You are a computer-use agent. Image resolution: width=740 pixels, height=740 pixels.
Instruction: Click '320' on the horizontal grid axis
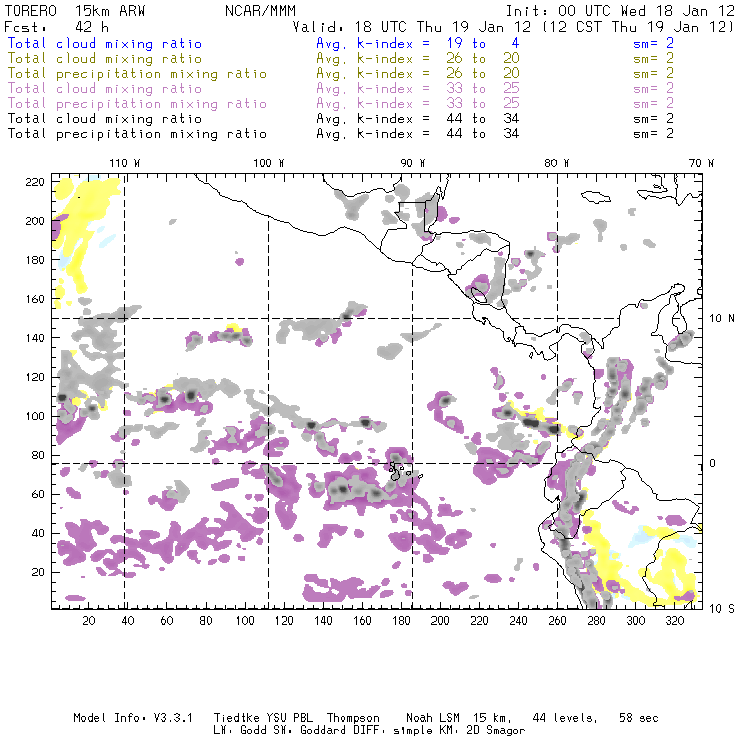point(674,621)
